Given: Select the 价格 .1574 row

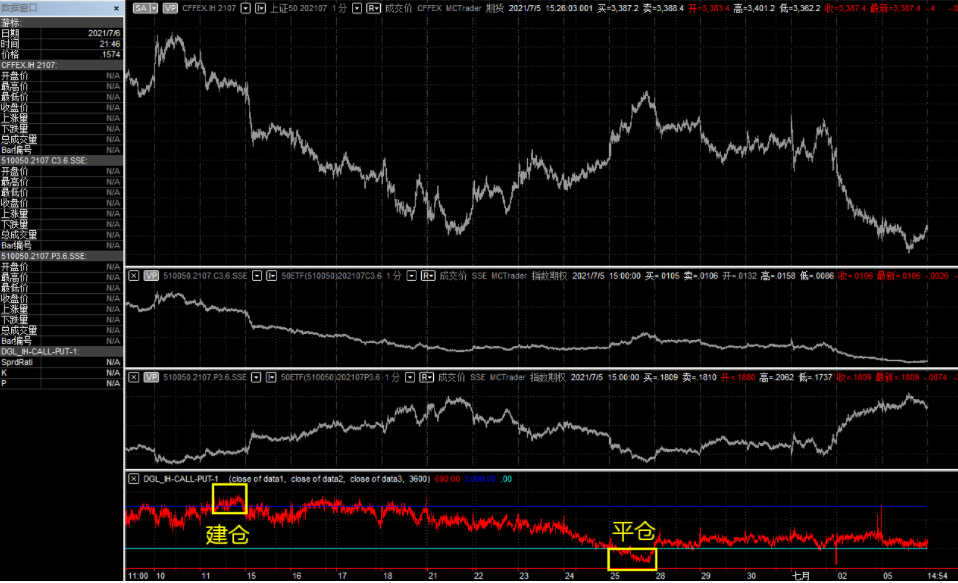Looking at the screenshot, I should pyautogui.click(x=61, y=54).
